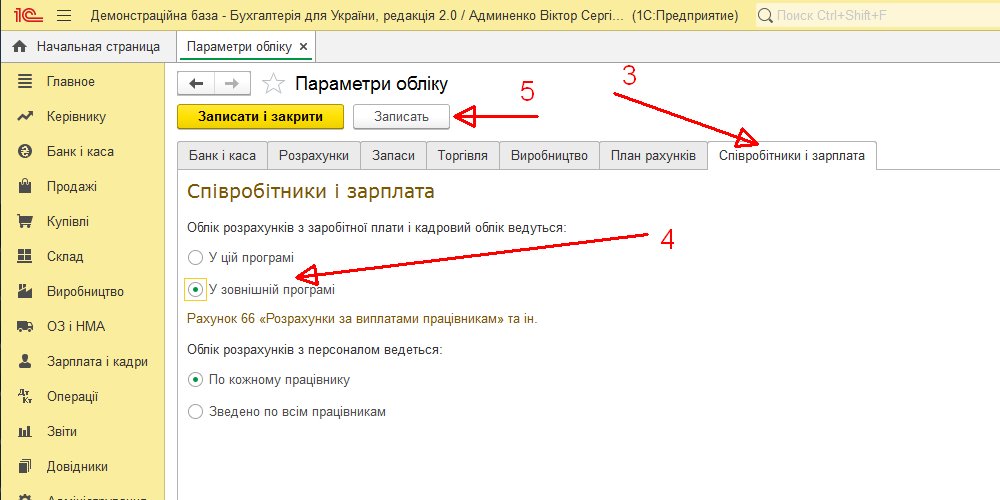1000x500 pixels.
Task: Open the Операції section label
Action: (73, 397)
